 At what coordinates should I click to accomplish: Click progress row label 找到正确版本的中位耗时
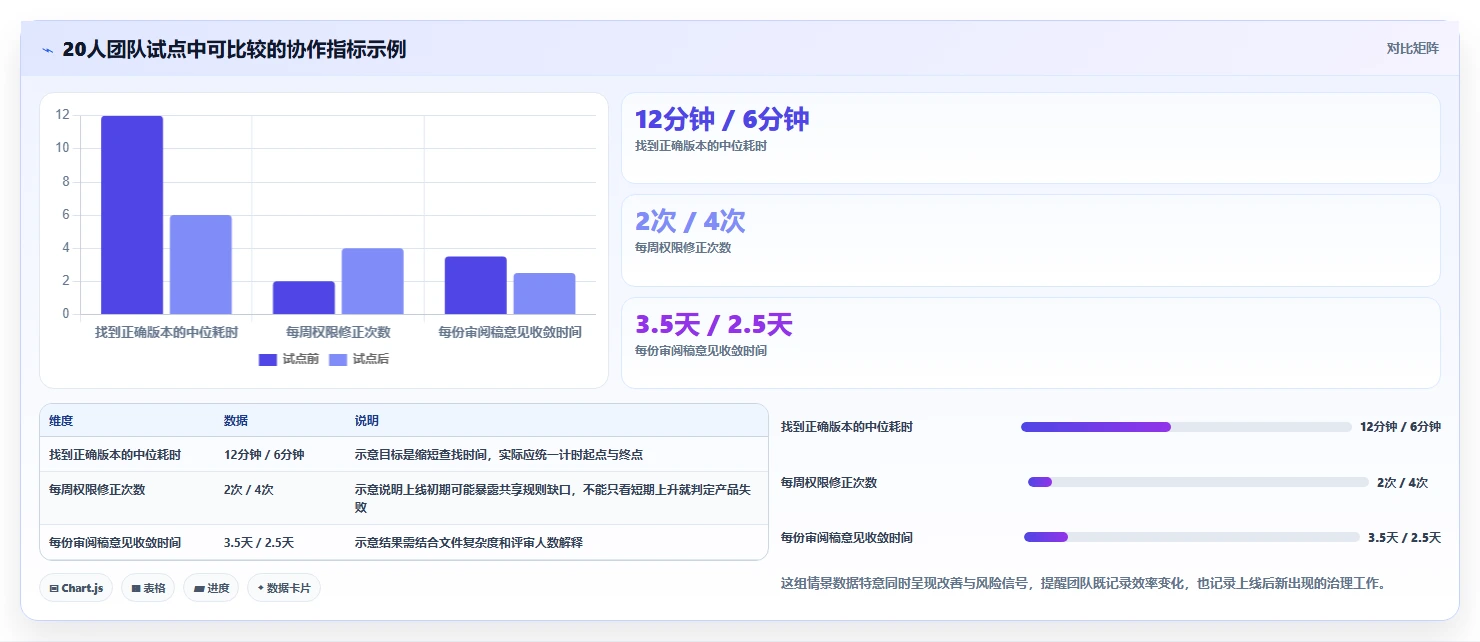coord(847,427)
